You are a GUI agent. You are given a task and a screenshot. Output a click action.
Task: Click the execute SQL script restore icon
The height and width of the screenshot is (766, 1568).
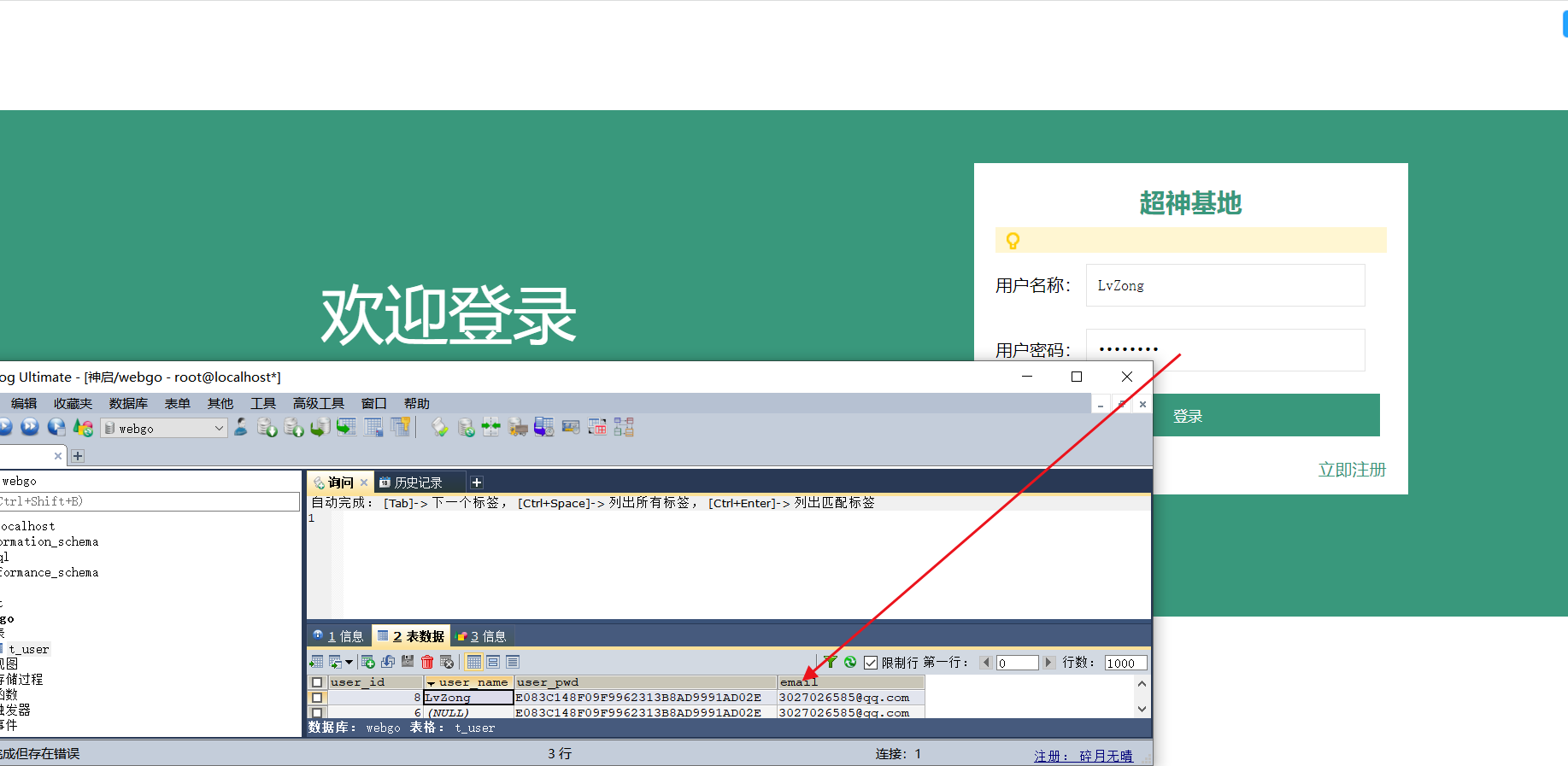pos(320,427)
